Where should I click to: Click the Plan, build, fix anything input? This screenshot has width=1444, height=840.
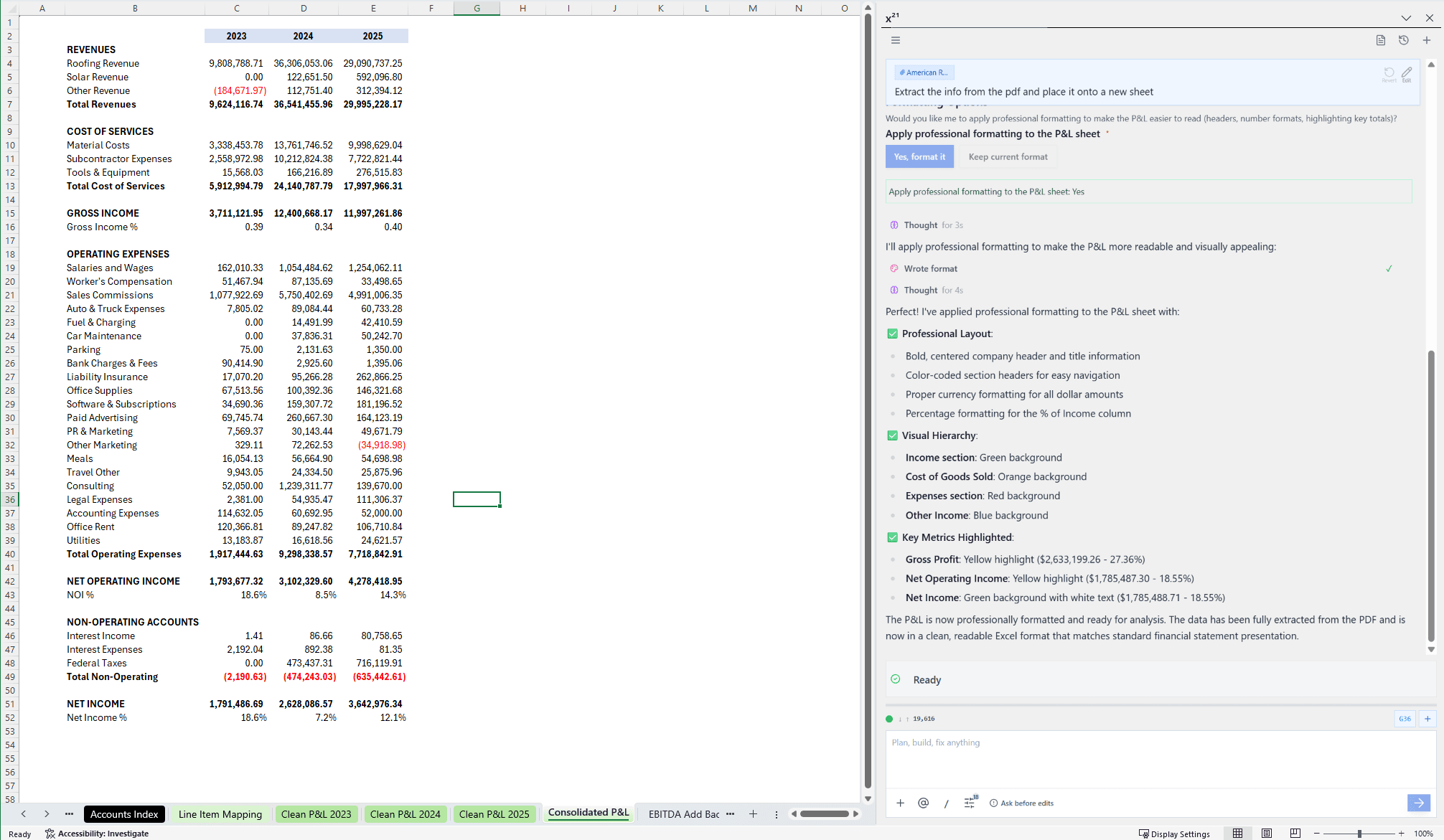[1159, 758]
